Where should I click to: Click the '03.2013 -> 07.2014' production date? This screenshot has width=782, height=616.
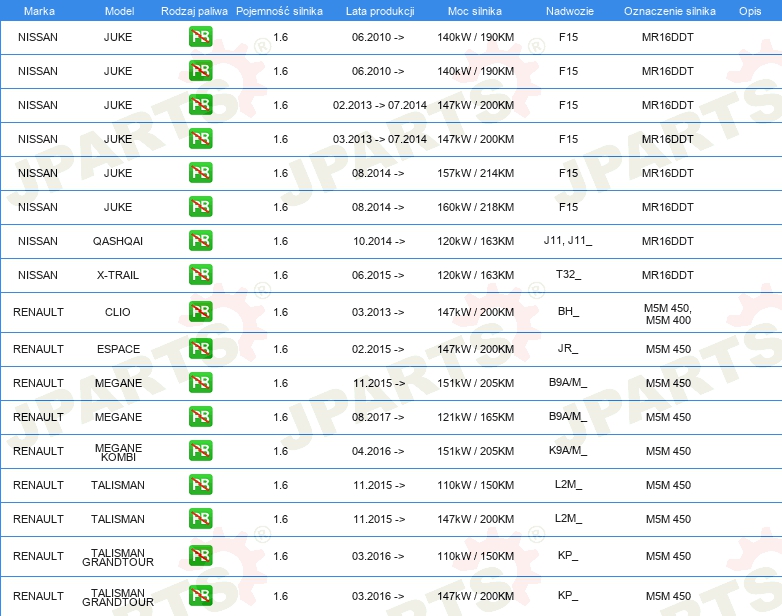380,139
